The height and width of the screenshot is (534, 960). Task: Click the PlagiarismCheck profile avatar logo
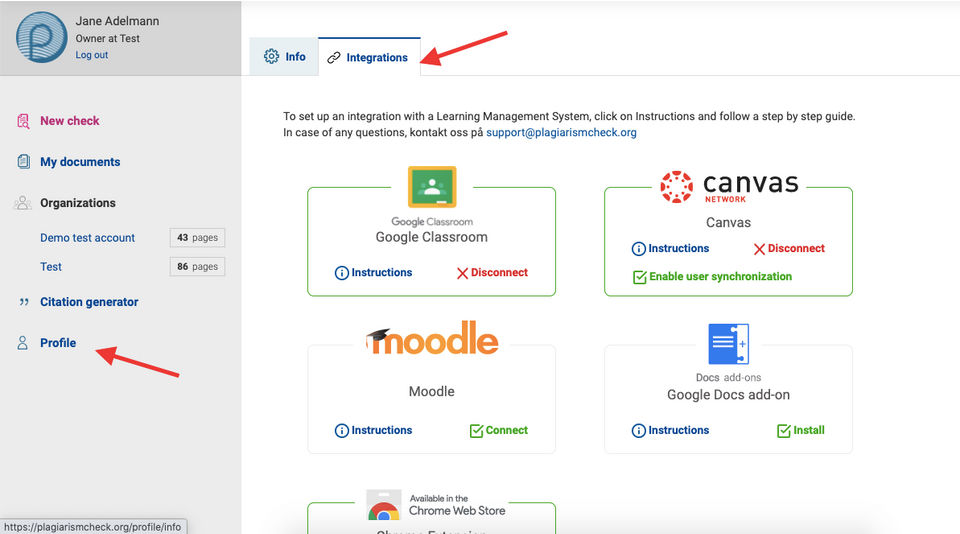[42, 37]
